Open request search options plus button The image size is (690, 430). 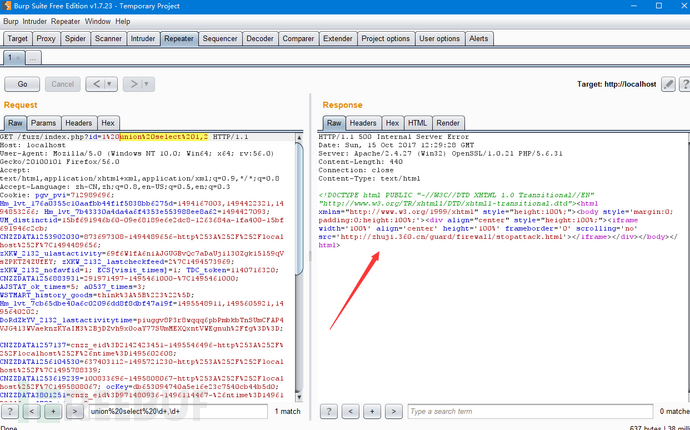tap(53, 412)
